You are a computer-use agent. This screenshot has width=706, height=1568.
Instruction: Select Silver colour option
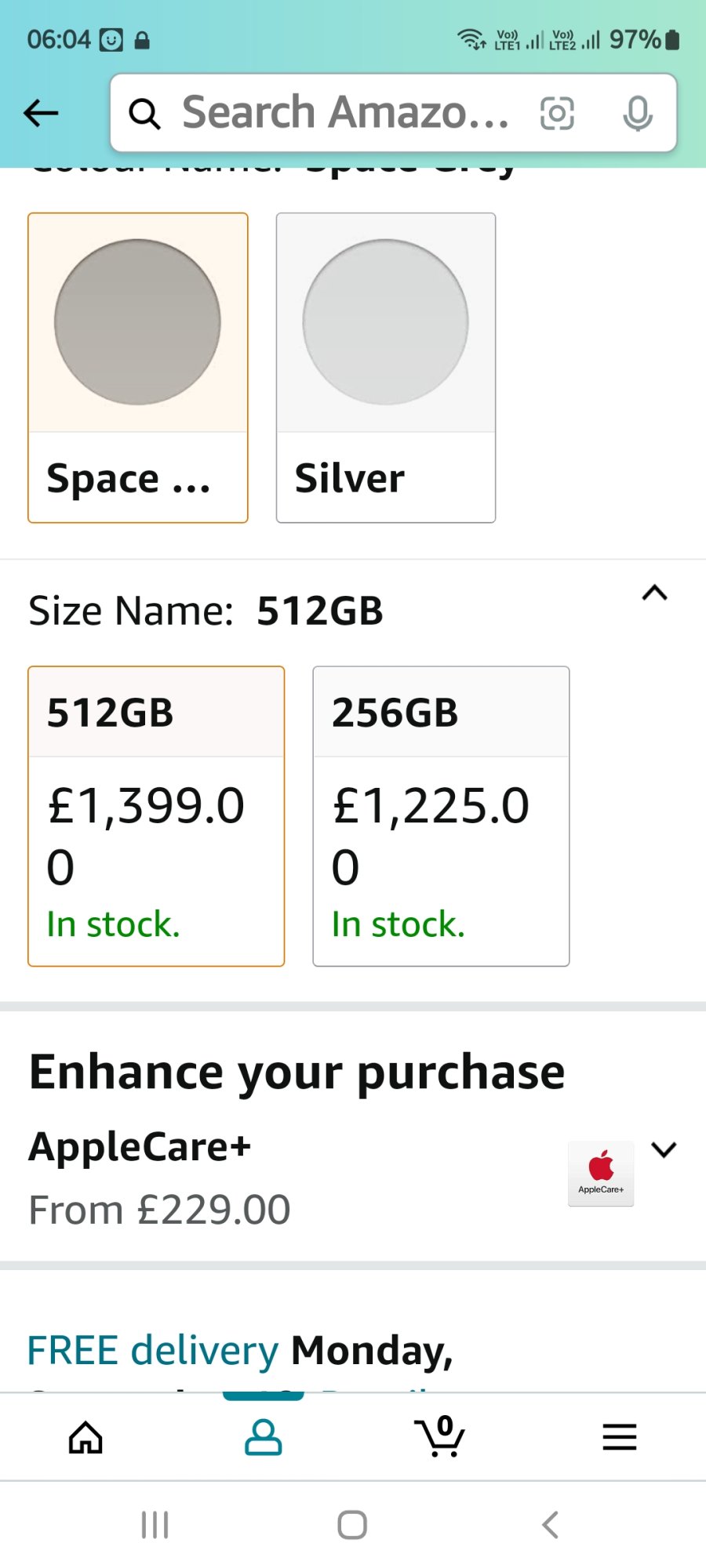386,367
